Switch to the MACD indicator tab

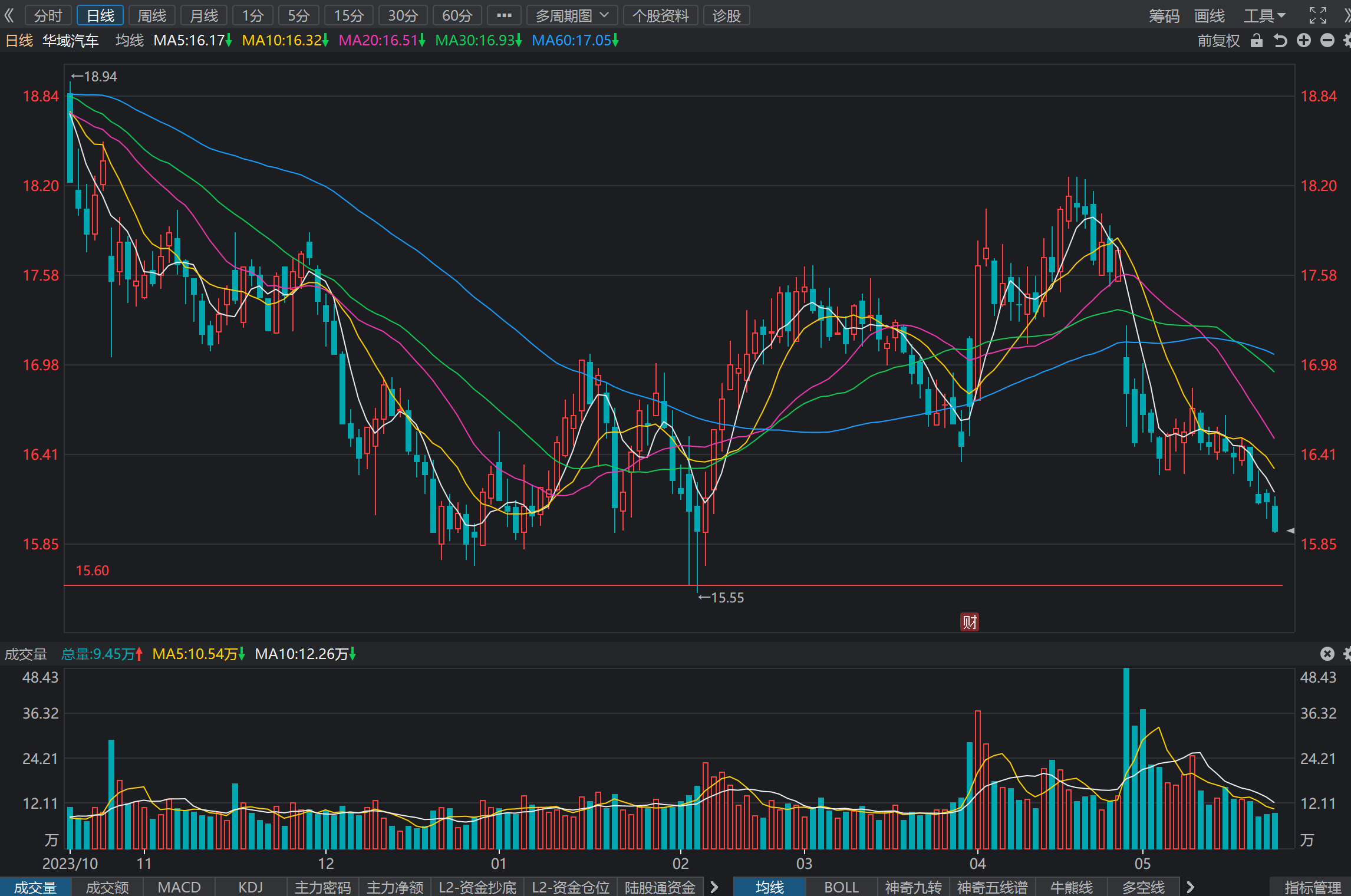pos(179,887)
